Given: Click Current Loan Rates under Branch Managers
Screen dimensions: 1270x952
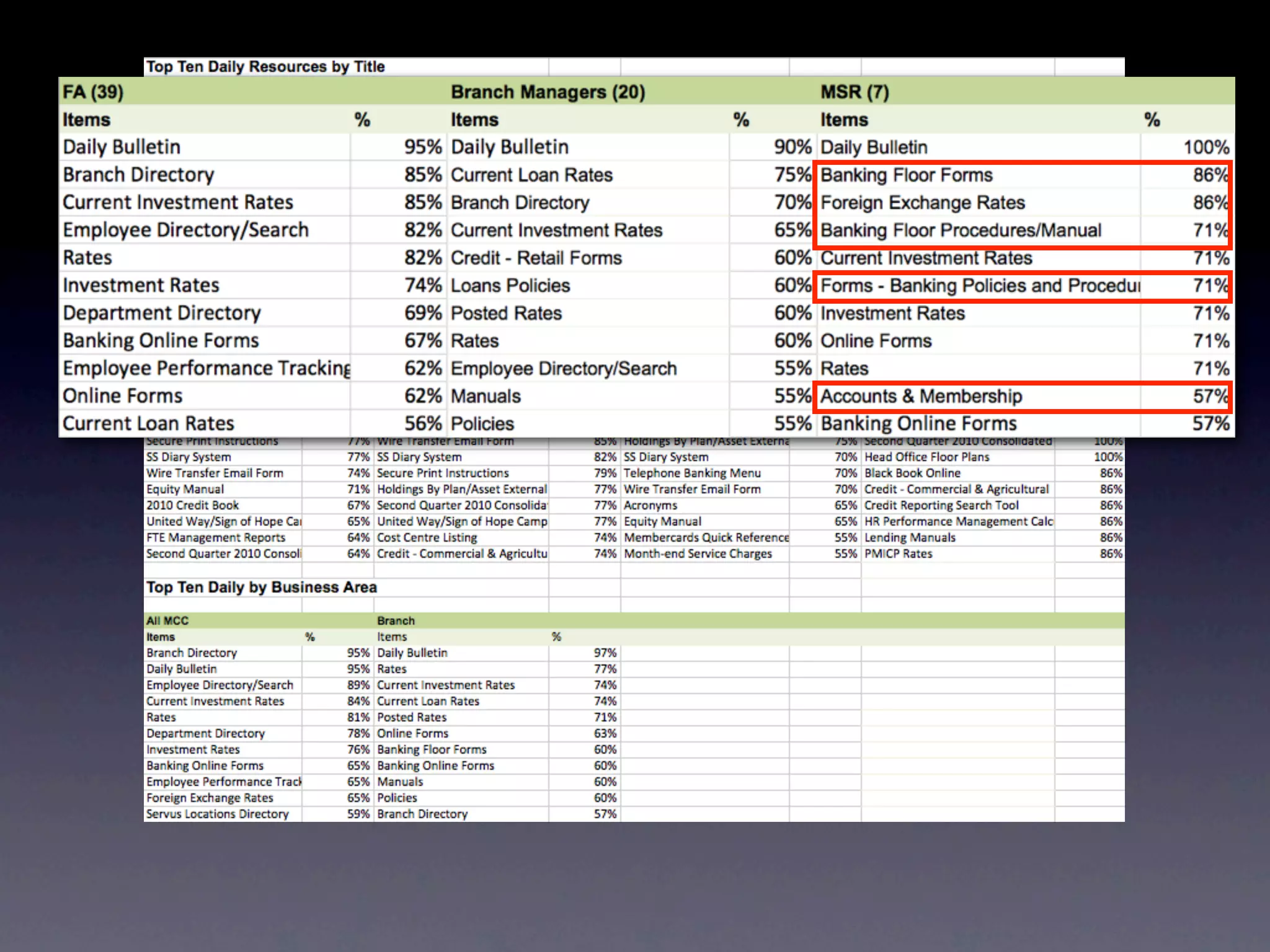Looking at the screenshot, I should (531, 175).
